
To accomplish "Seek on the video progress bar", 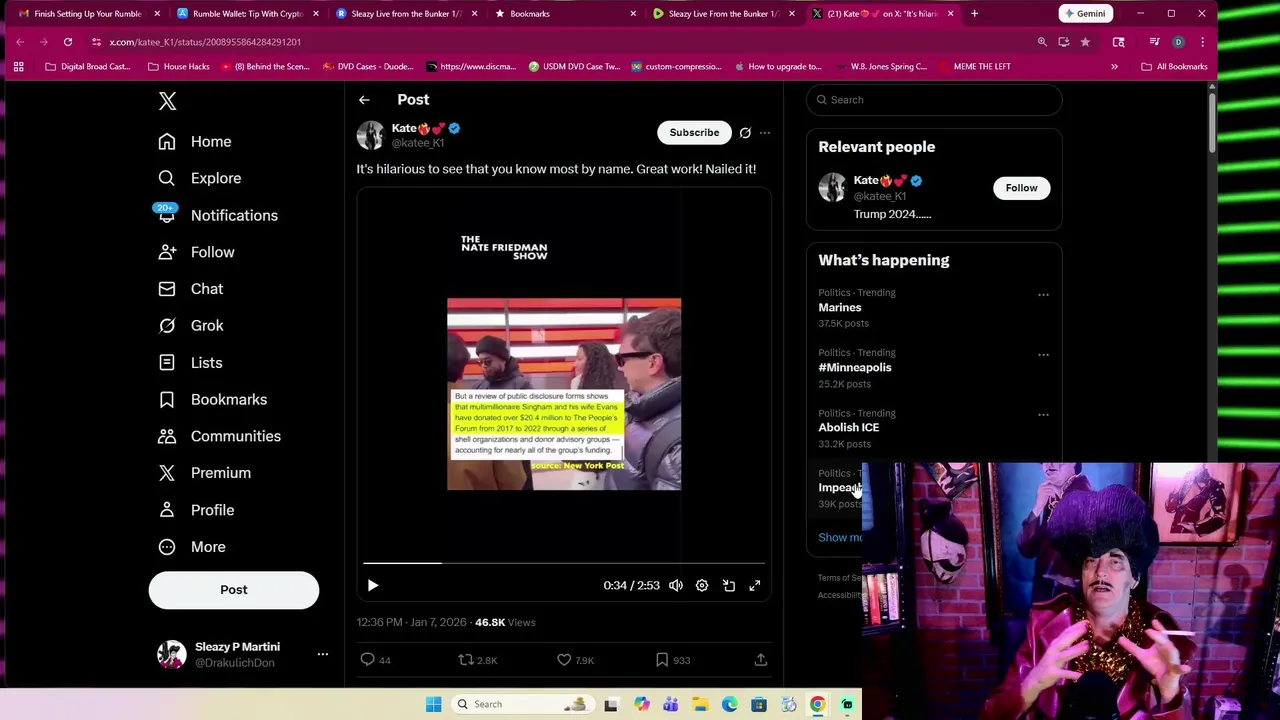I will [564, 564].
